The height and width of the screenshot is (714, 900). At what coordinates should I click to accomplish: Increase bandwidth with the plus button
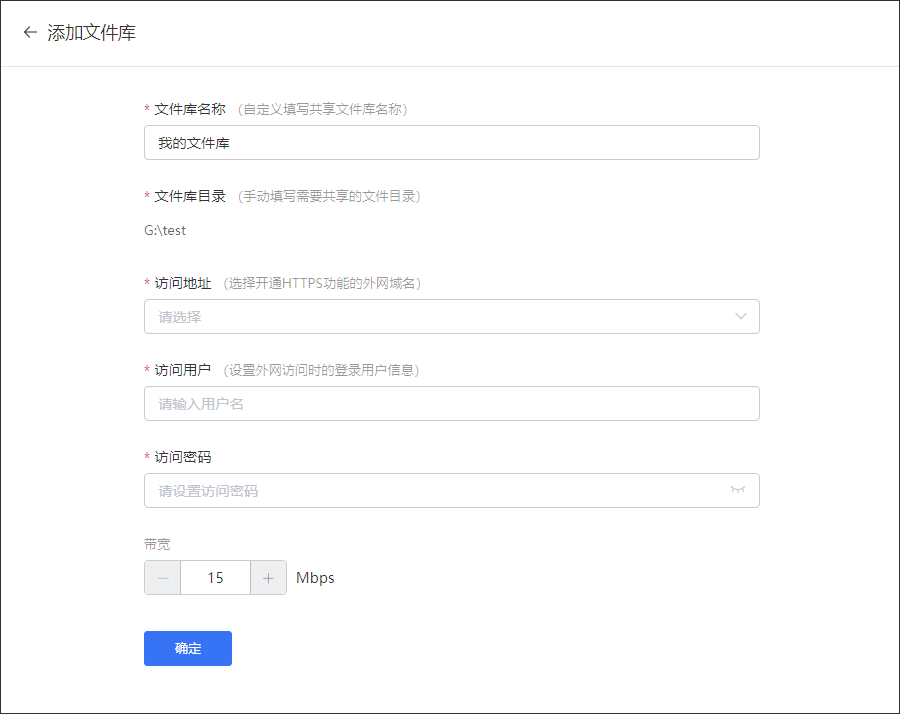pyautogui.click(x=268, y=578)
